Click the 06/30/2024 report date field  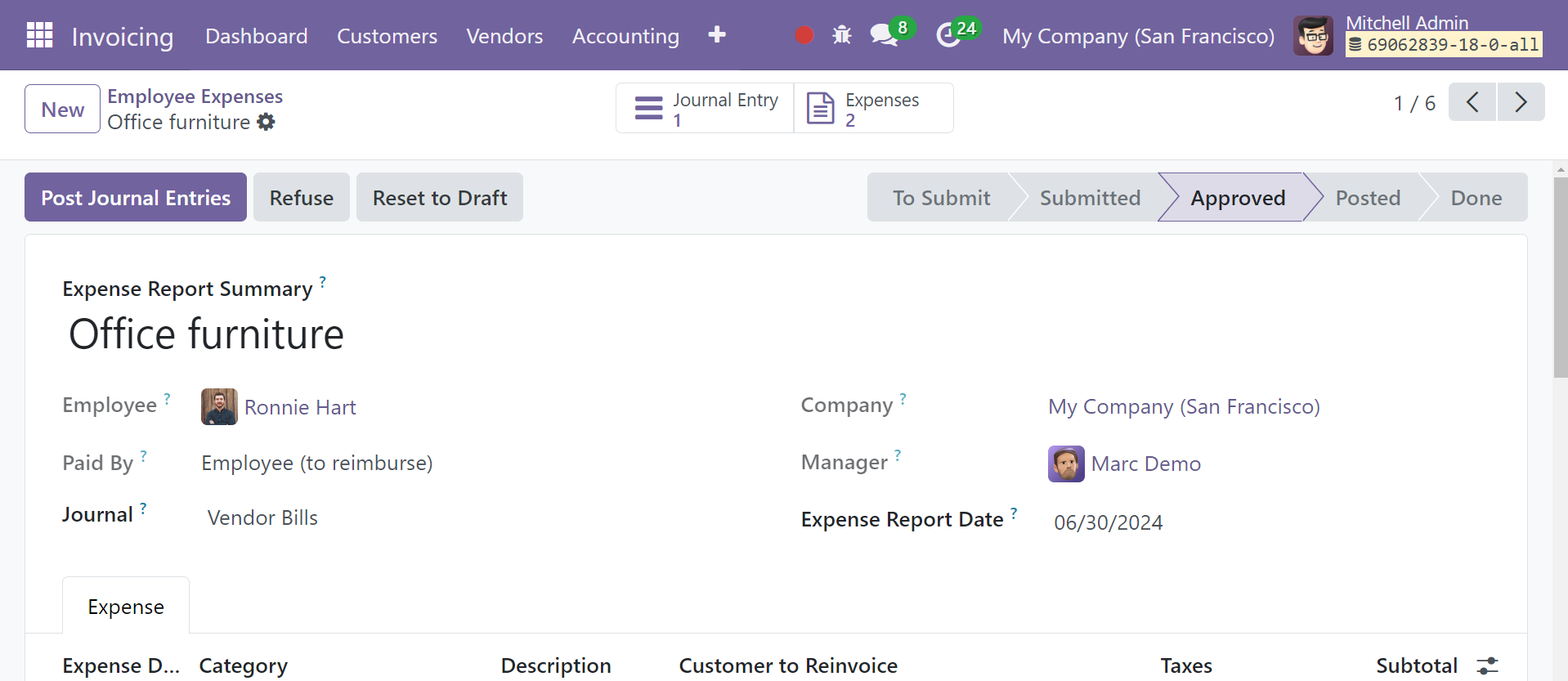point(1108,522)
